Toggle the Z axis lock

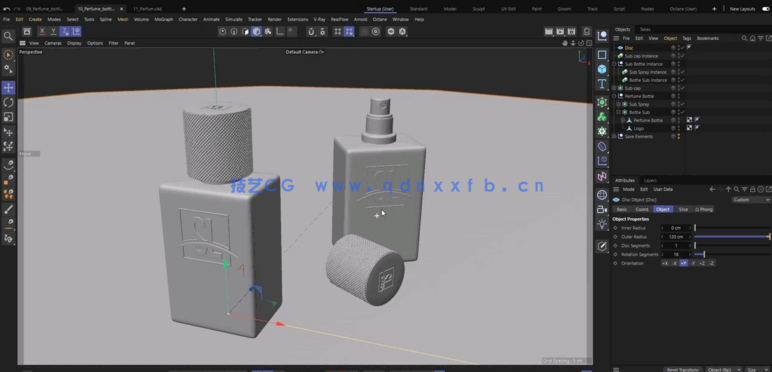64,31
